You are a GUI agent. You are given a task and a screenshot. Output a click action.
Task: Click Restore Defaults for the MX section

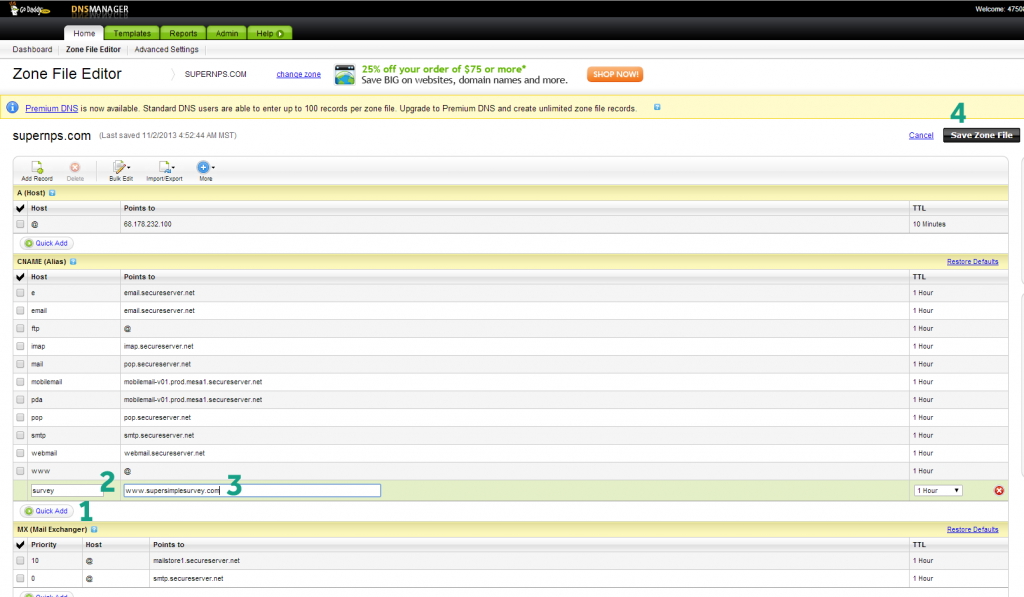[x=972, y=529]
